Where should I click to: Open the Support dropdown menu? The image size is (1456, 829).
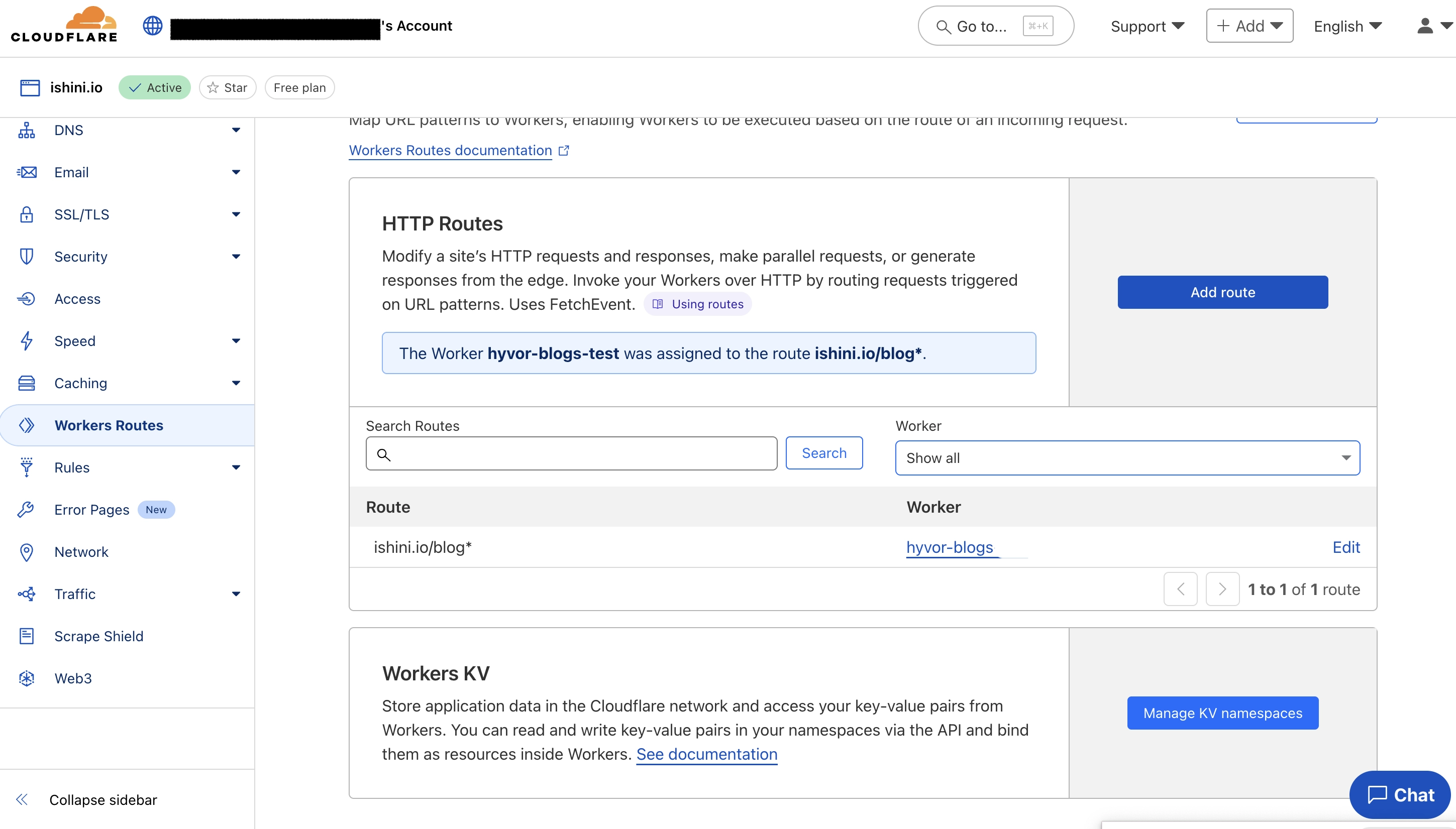(1147, 26)
